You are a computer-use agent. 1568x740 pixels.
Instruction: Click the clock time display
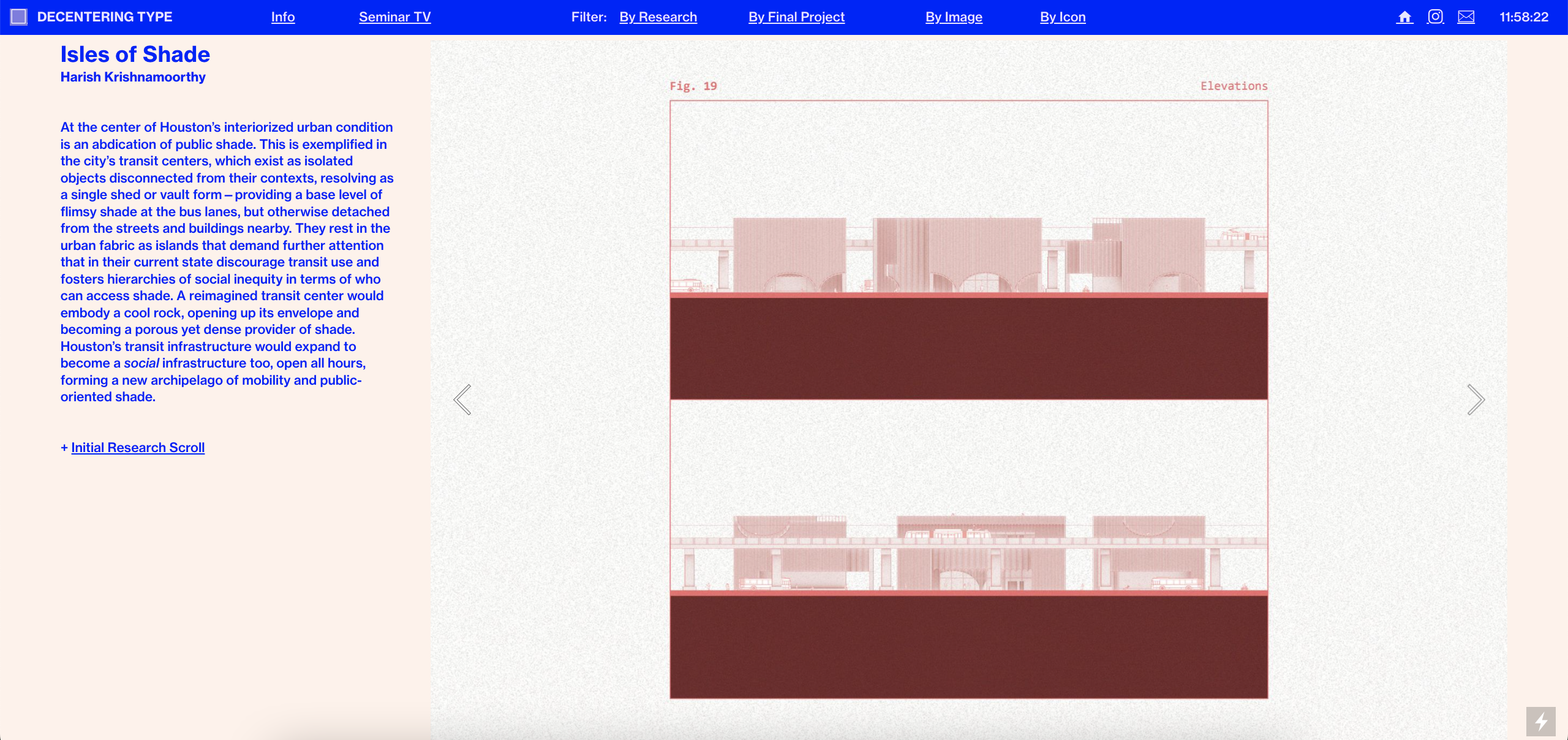[1523, 17]
